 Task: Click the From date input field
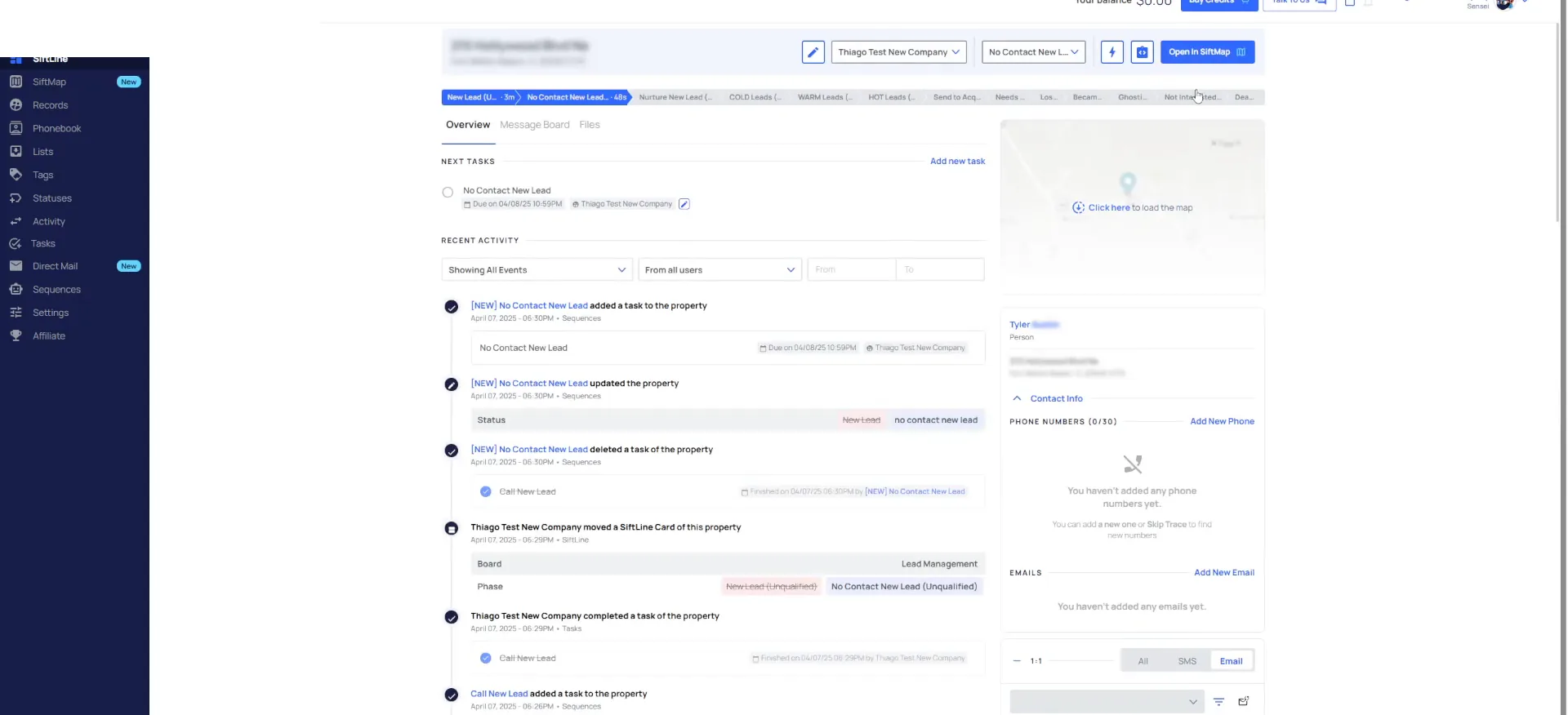(x=852, y=269)
